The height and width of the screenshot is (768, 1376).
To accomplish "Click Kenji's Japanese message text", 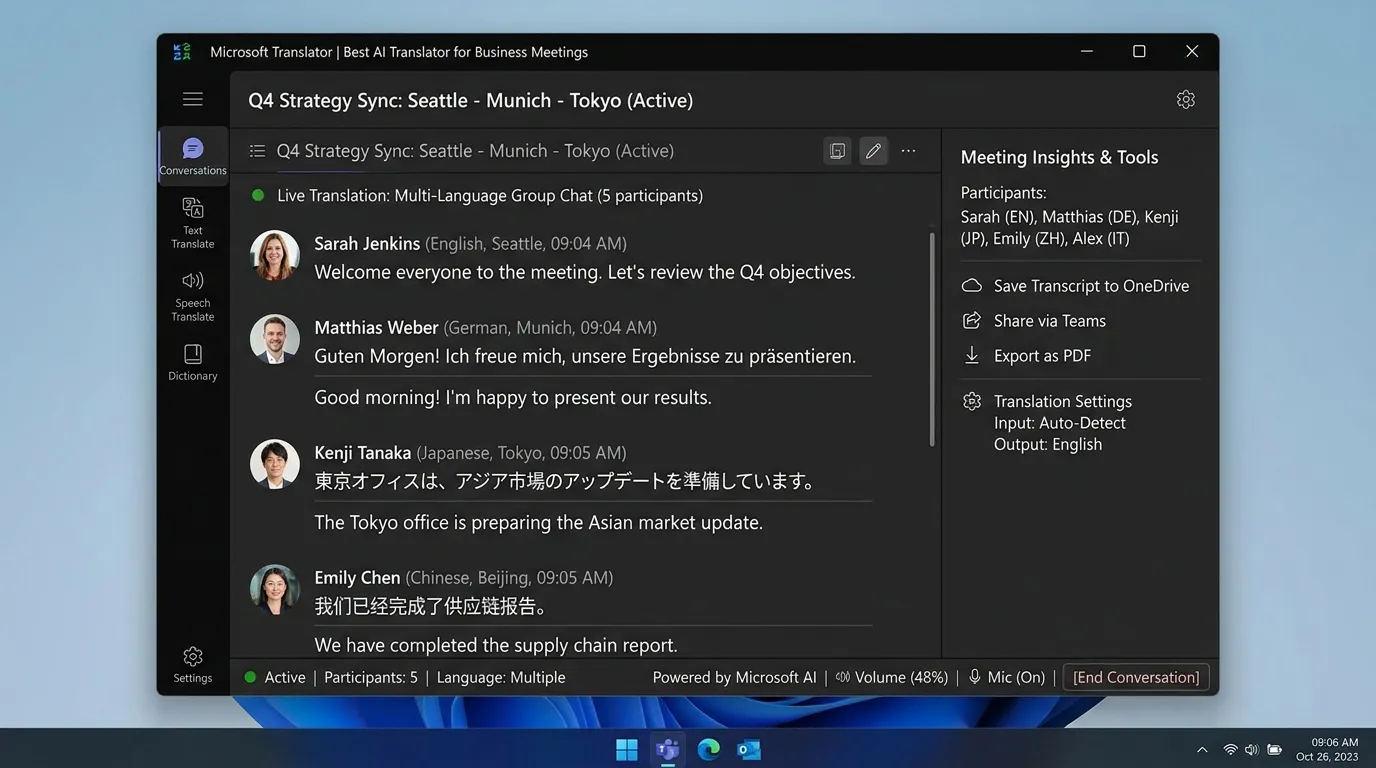I will [x=566, y=481].
